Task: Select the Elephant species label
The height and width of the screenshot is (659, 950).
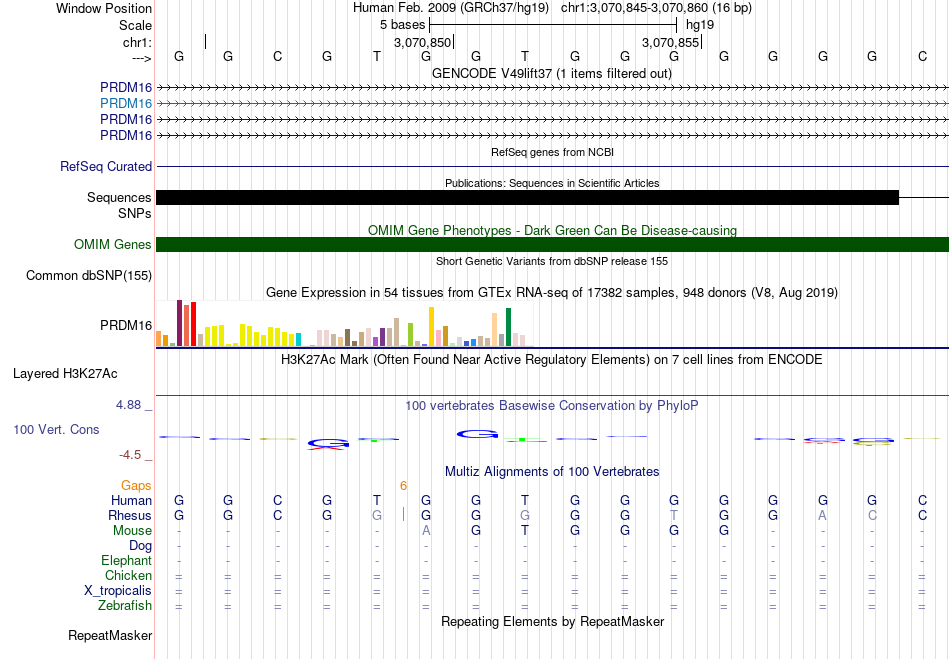Action: (127, 561)
